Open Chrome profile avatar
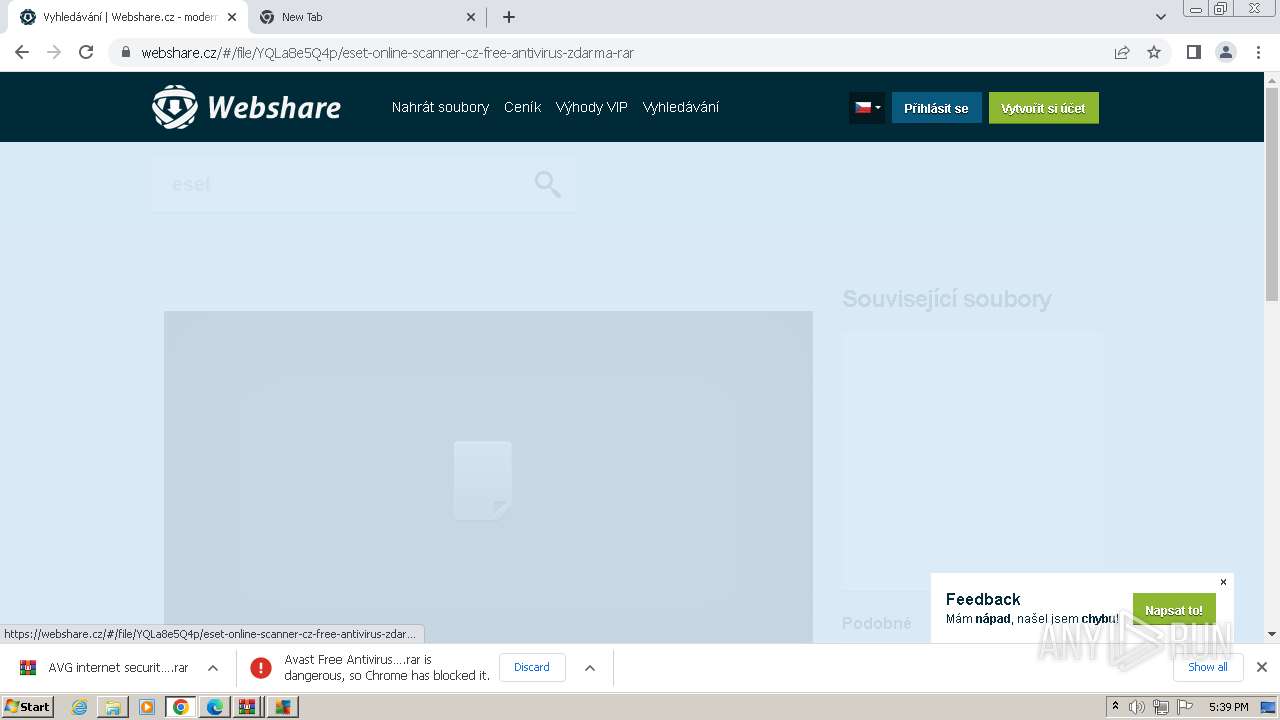 click(x=1226, y=52)
